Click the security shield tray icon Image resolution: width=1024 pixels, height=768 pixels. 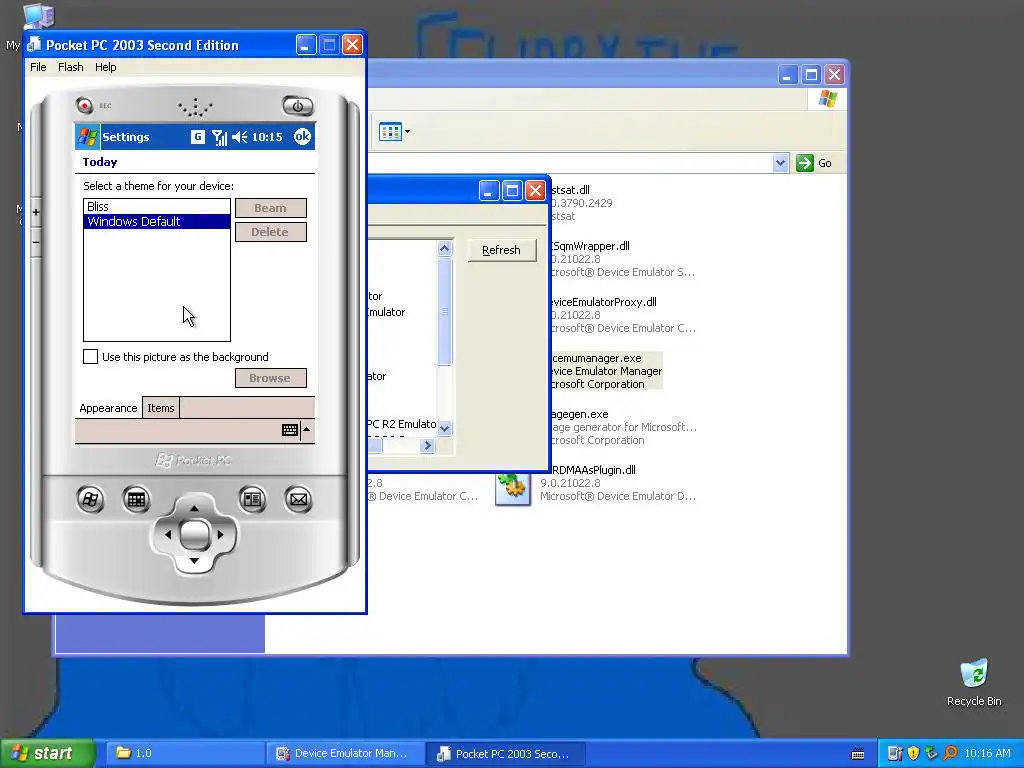coord(914,753)
